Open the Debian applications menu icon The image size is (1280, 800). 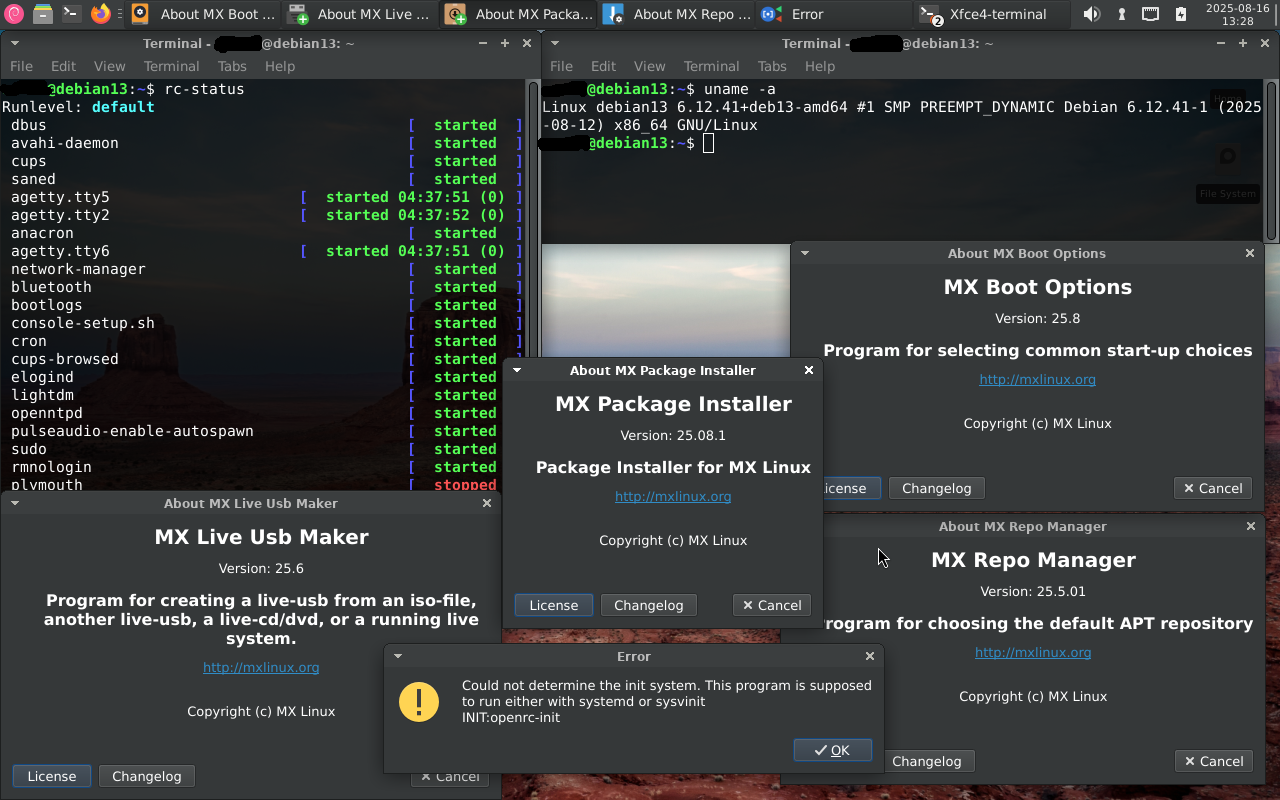14,14
